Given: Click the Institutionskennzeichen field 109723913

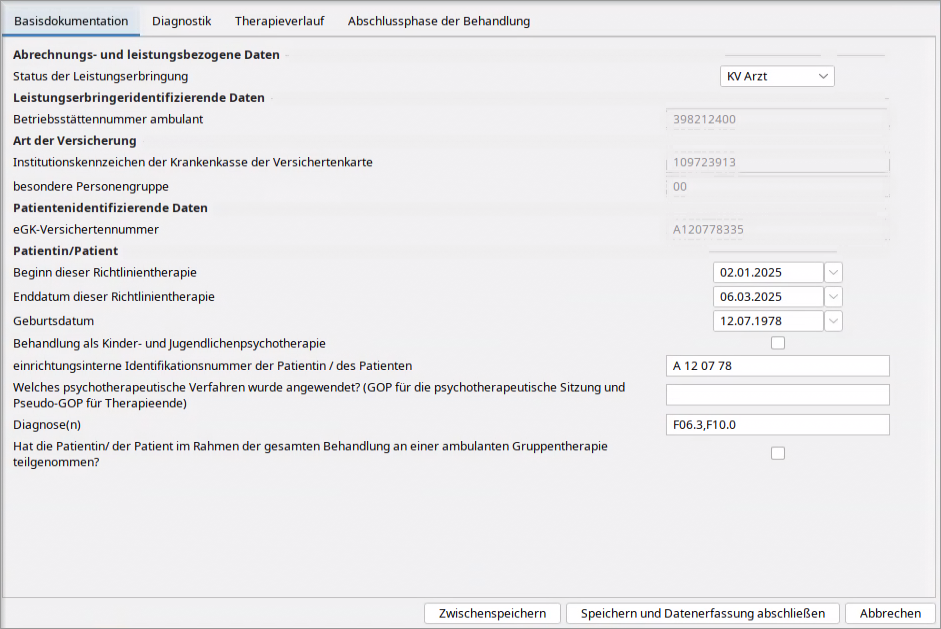Looking at the screenshot, I should pos(778,162).
